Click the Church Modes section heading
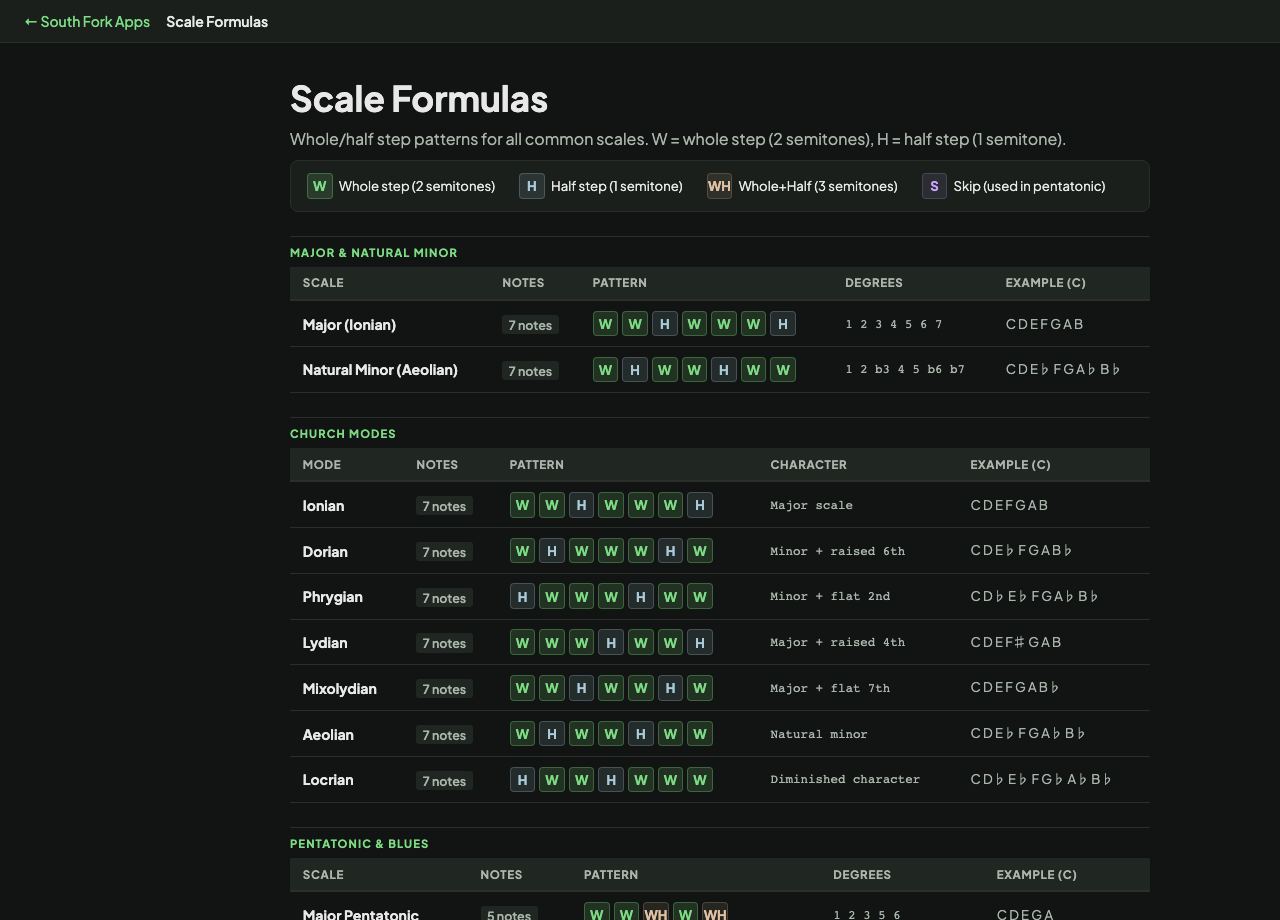Screen dimensions: 1280x920 click(343, 433)
